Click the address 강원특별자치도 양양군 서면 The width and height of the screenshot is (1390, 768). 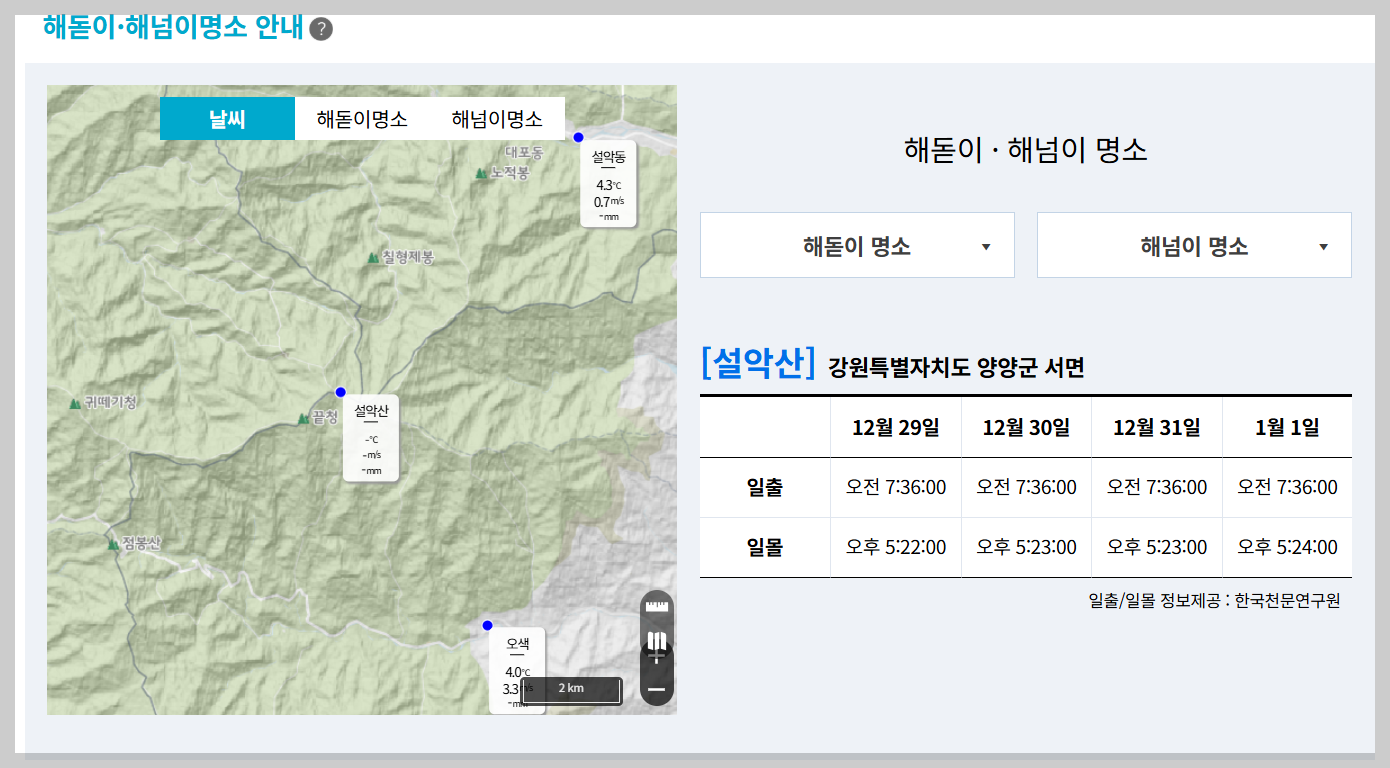(x=956, y=368)
